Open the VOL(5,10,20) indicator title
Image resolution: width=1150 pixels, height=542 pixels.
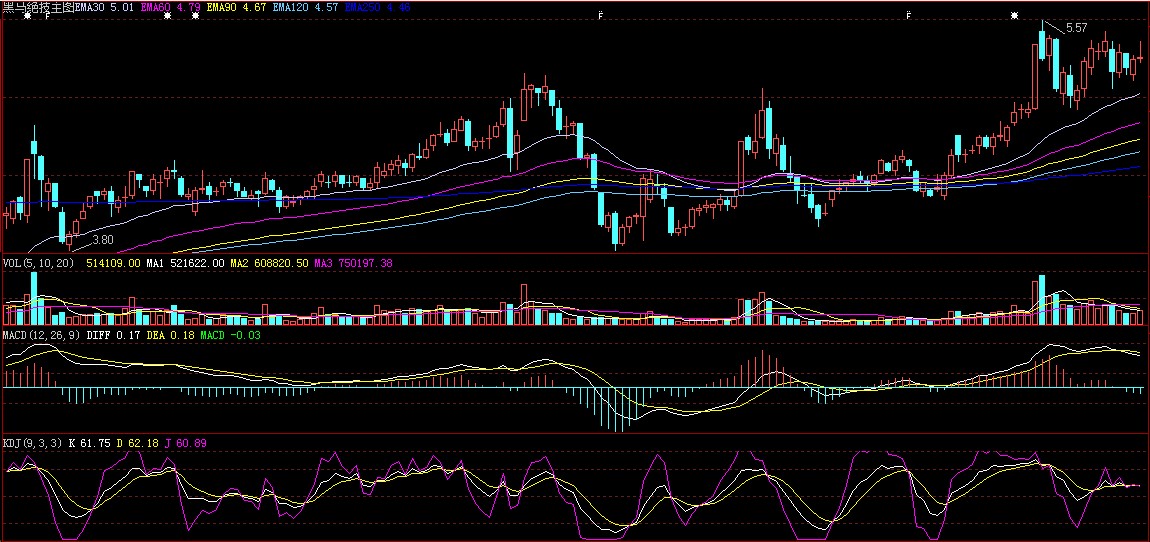(x=40, y=263)
